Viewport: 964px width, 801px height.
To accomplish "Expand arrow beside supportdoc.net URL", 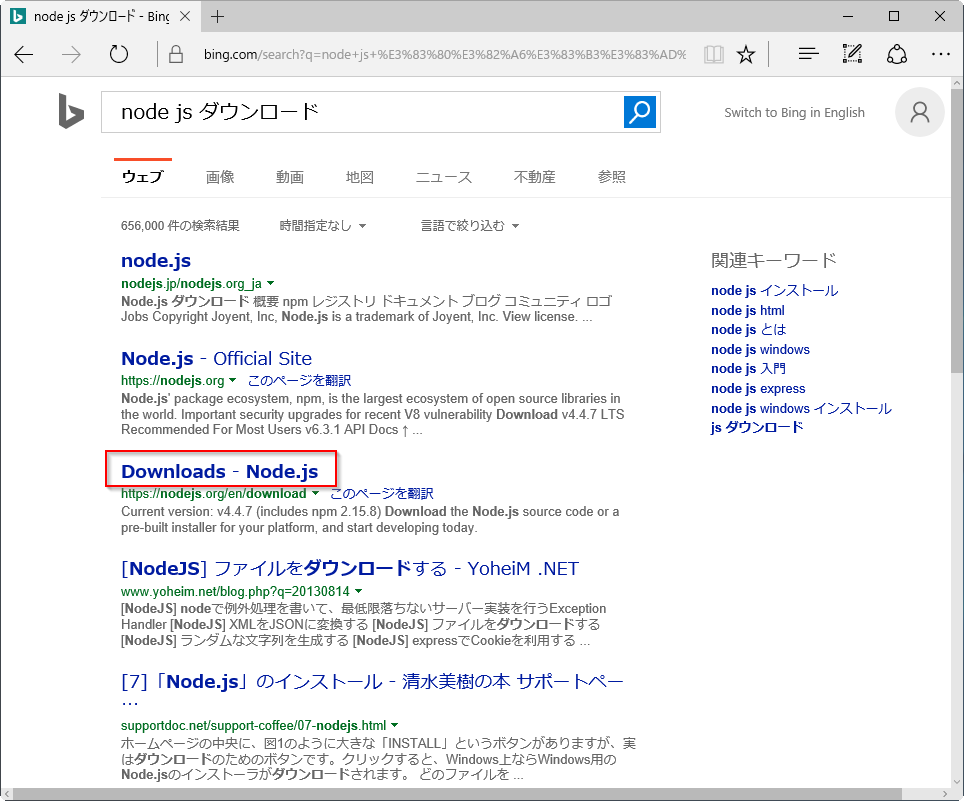I will point(395,725).
